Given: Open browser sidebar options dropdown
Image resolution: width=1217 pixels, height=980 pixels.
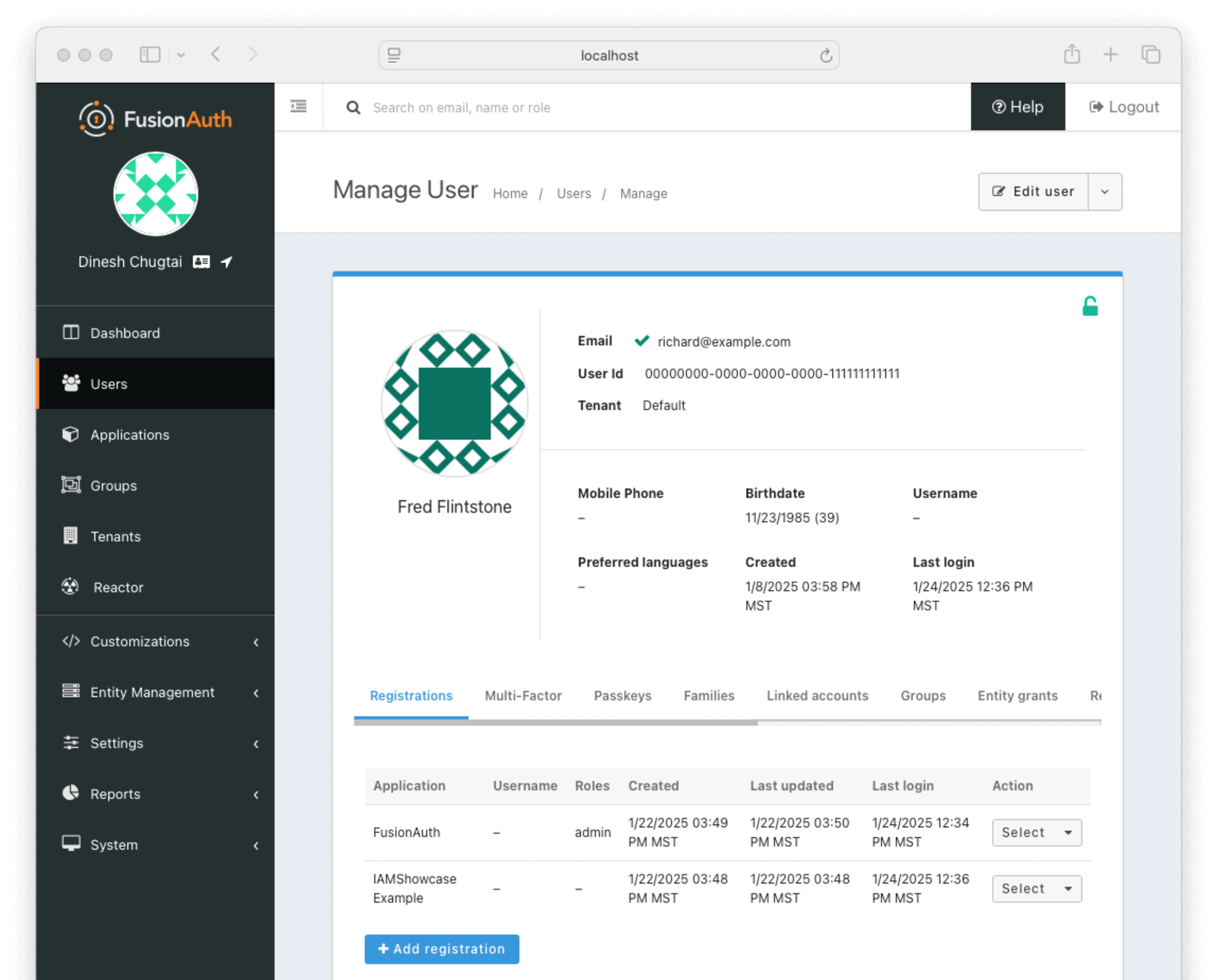Looking at the screenshot, I should click(x=181, y=55).
